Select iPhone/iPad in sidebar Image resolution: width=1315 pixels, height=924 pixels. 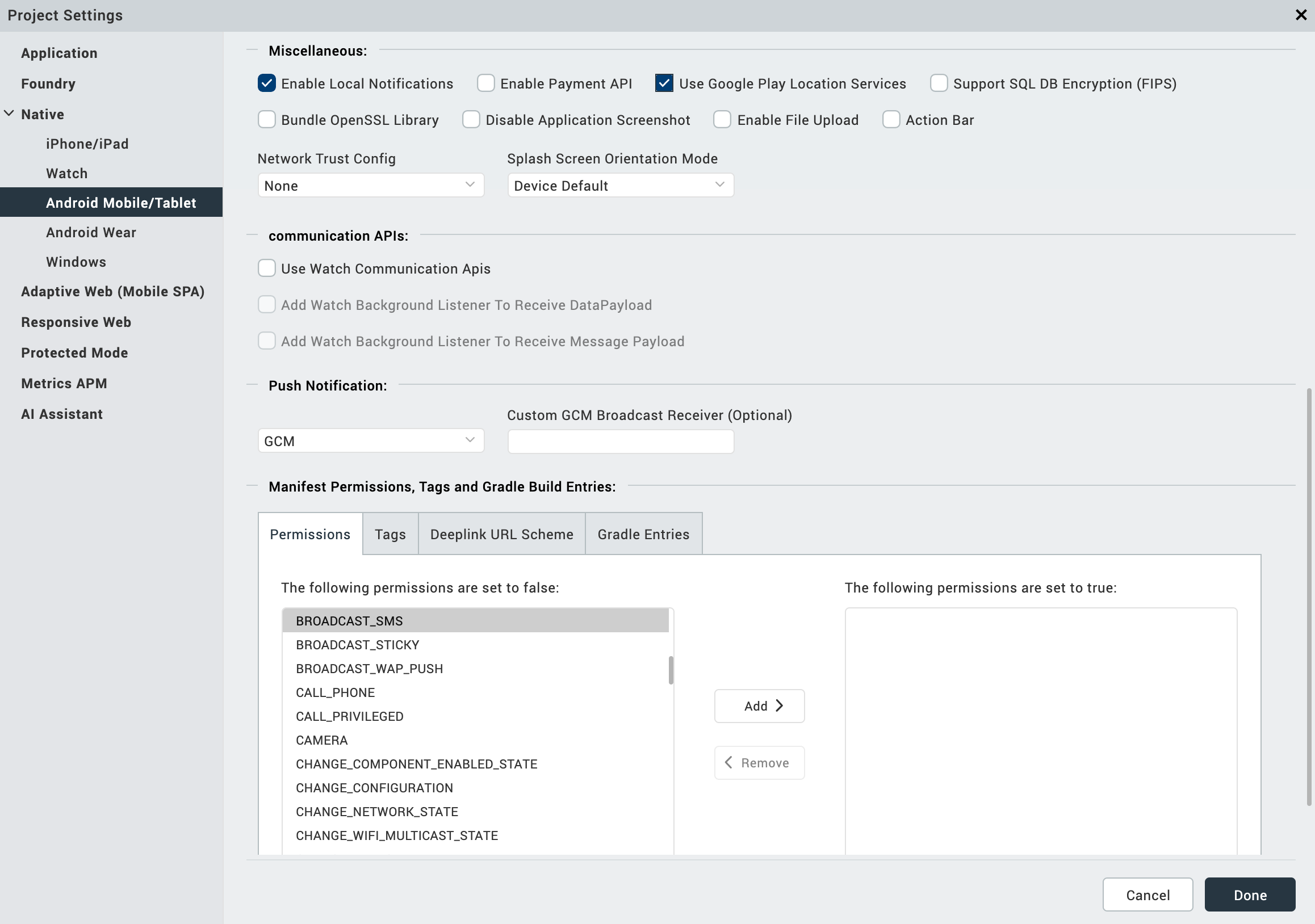[87, 144]
